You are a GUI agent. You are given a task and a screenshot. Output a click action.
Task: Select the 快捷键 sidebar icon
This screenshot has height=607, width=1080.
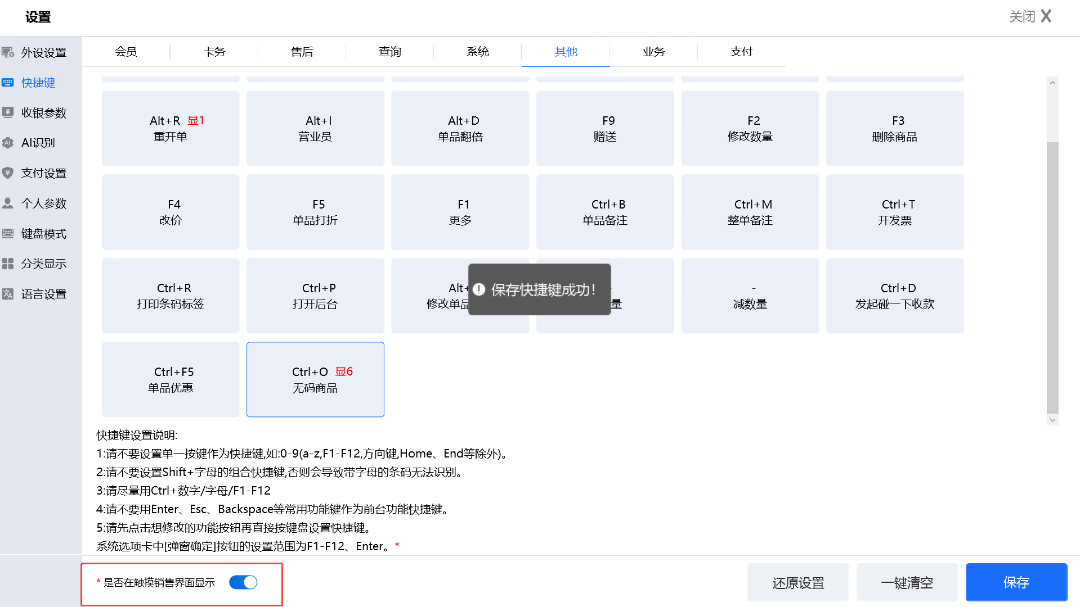[8, 82]
